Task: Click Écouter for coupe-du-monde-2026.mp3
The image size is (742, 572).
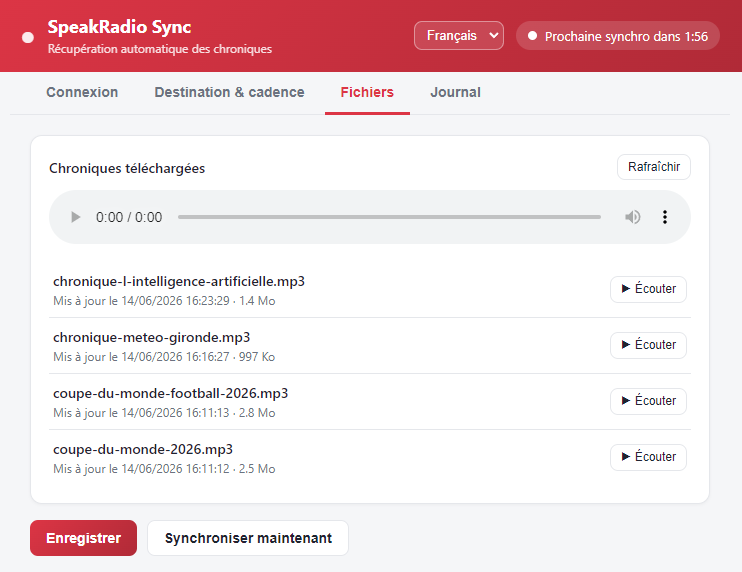Action: click(648, 457)
